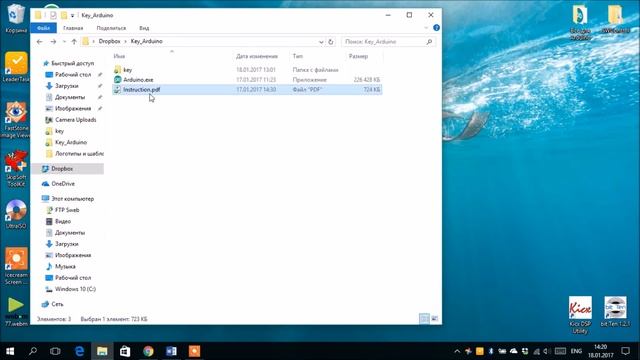This screenshot has height=360, width=640.
Task: Open Task View on the taskbar
Action: (x=55, y=351)
